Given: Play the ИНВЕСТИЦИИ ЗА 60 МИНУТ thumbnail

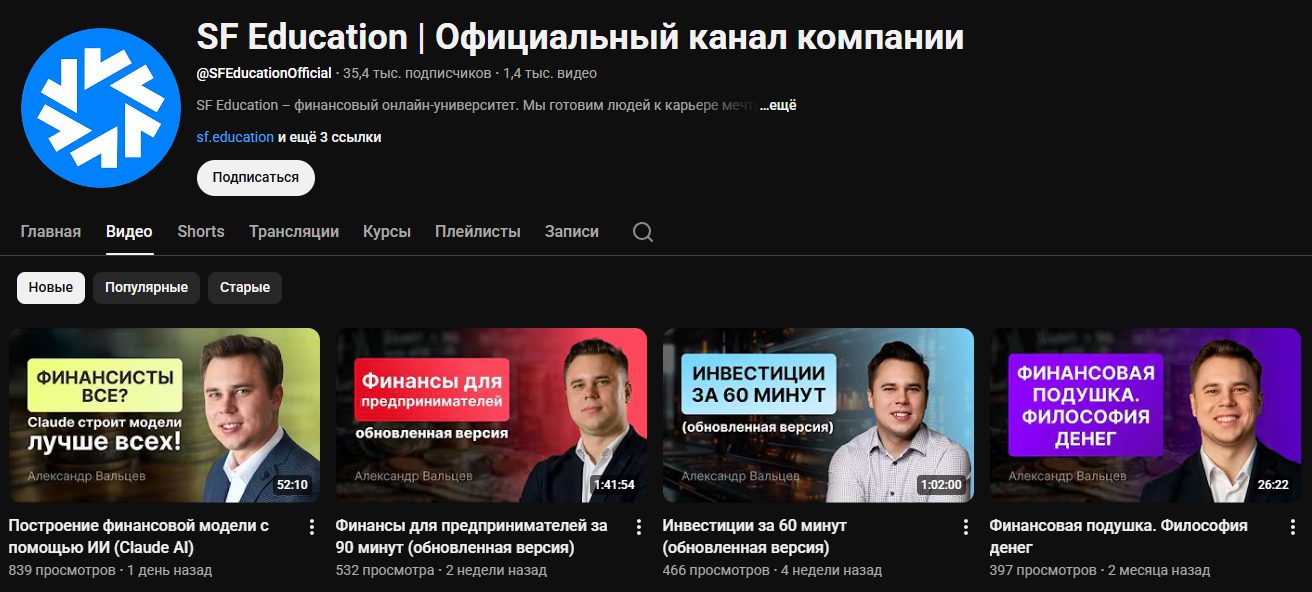Looking at the screenshot, I should (x=818, y=415).
